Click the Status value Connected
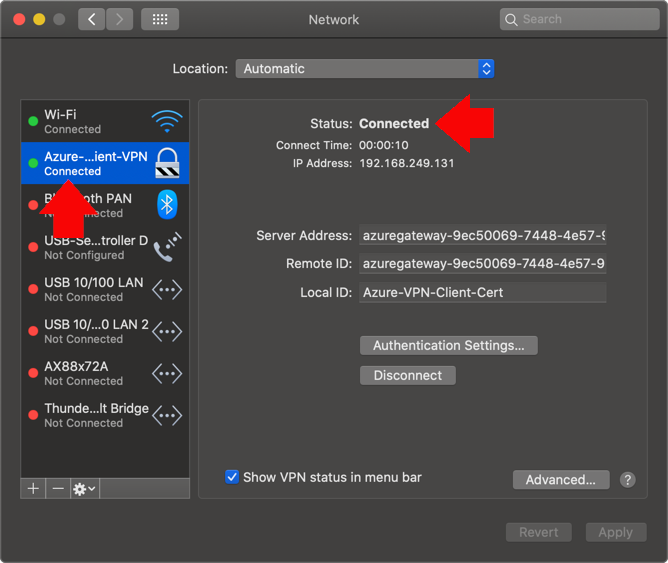 pos(394,124)
